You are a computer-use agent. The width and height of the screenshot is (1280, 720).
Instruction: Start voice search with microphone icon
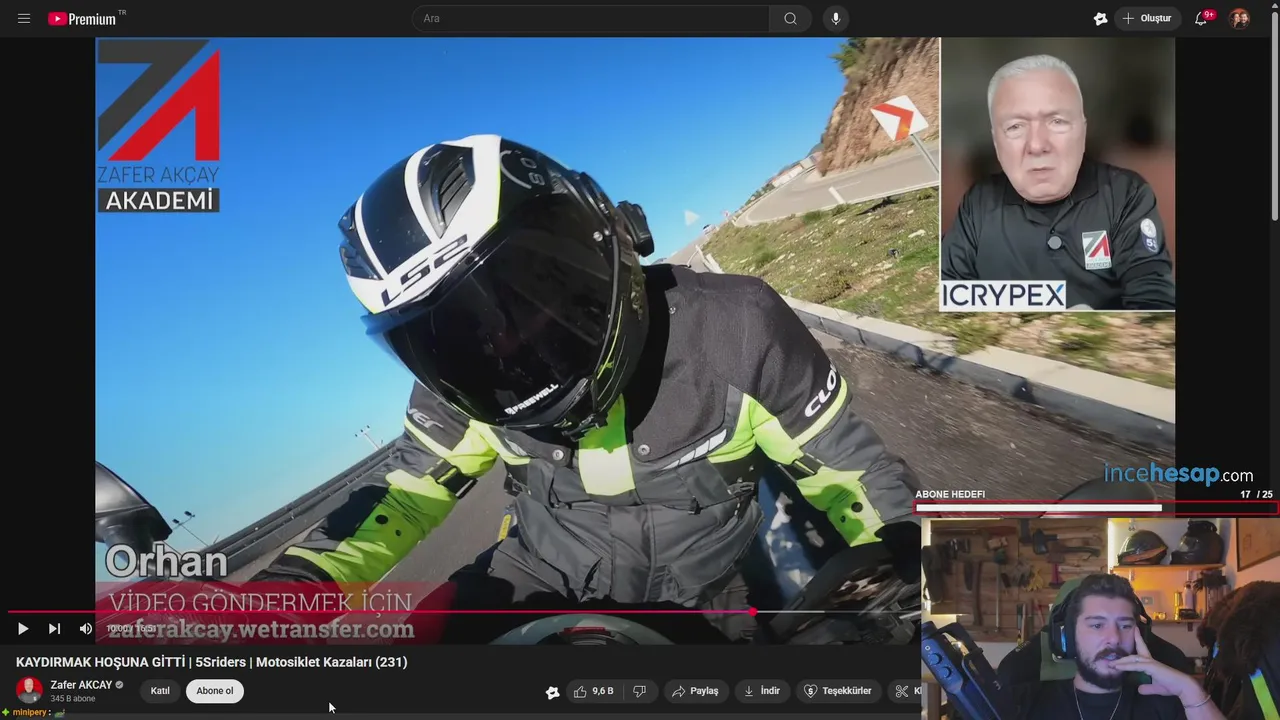pyautogui.click(x=836, y=18)
